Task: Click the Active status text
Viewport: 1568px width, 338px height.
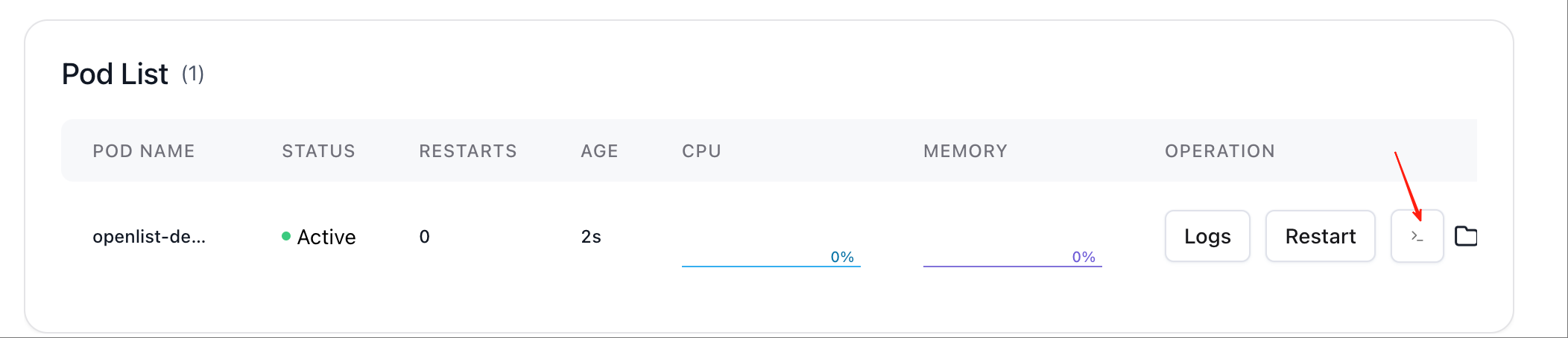Action: point(326,237)
